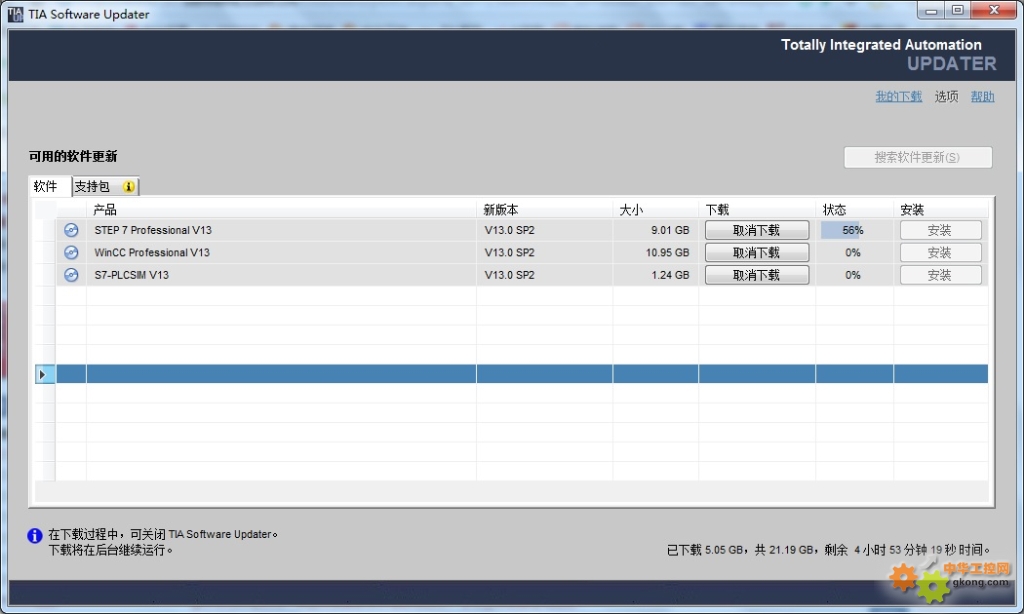Click the blue information icon near download notice

(x=35, y=536)
